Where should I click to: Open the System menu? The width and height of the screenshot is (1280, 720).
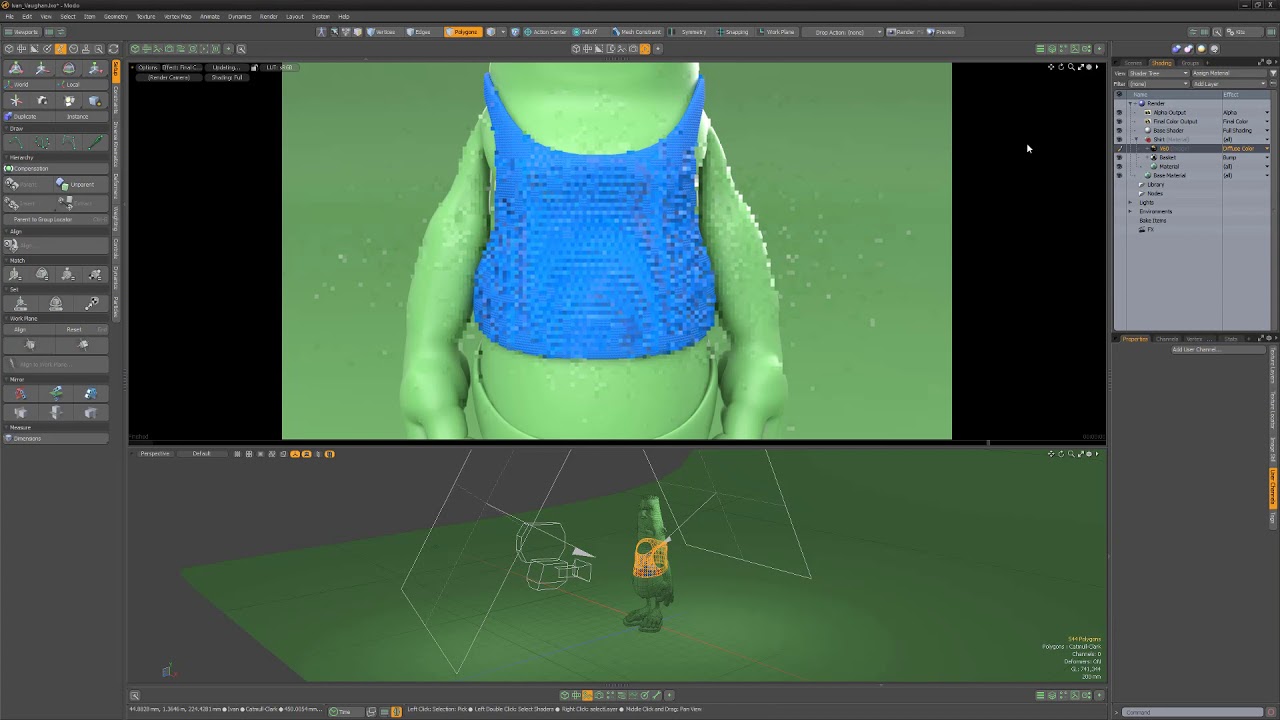320,17
